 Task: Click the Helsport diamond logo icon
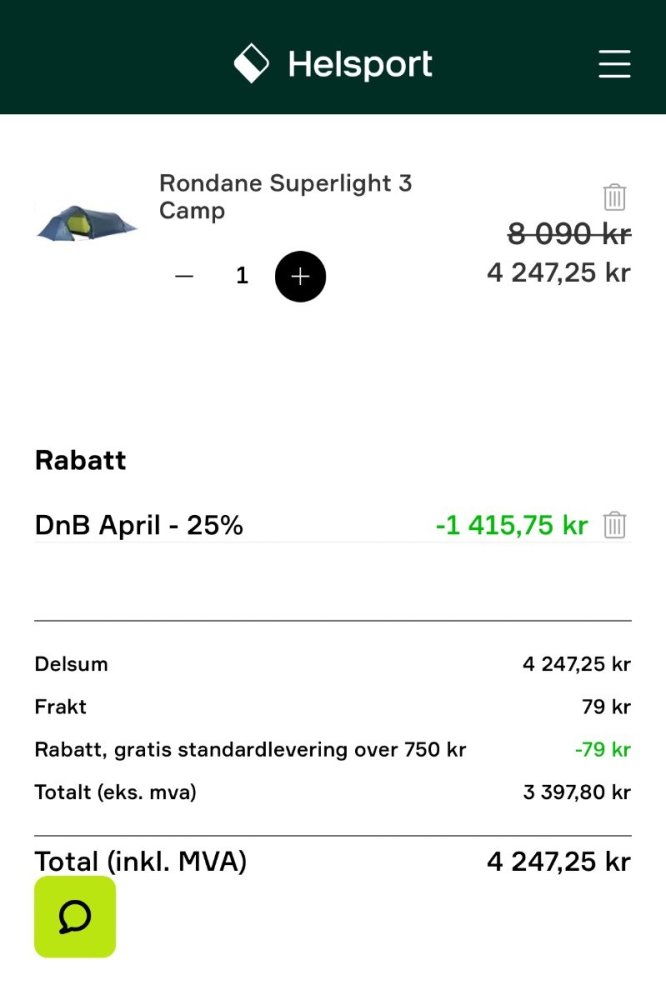click(x=251, y=64)
